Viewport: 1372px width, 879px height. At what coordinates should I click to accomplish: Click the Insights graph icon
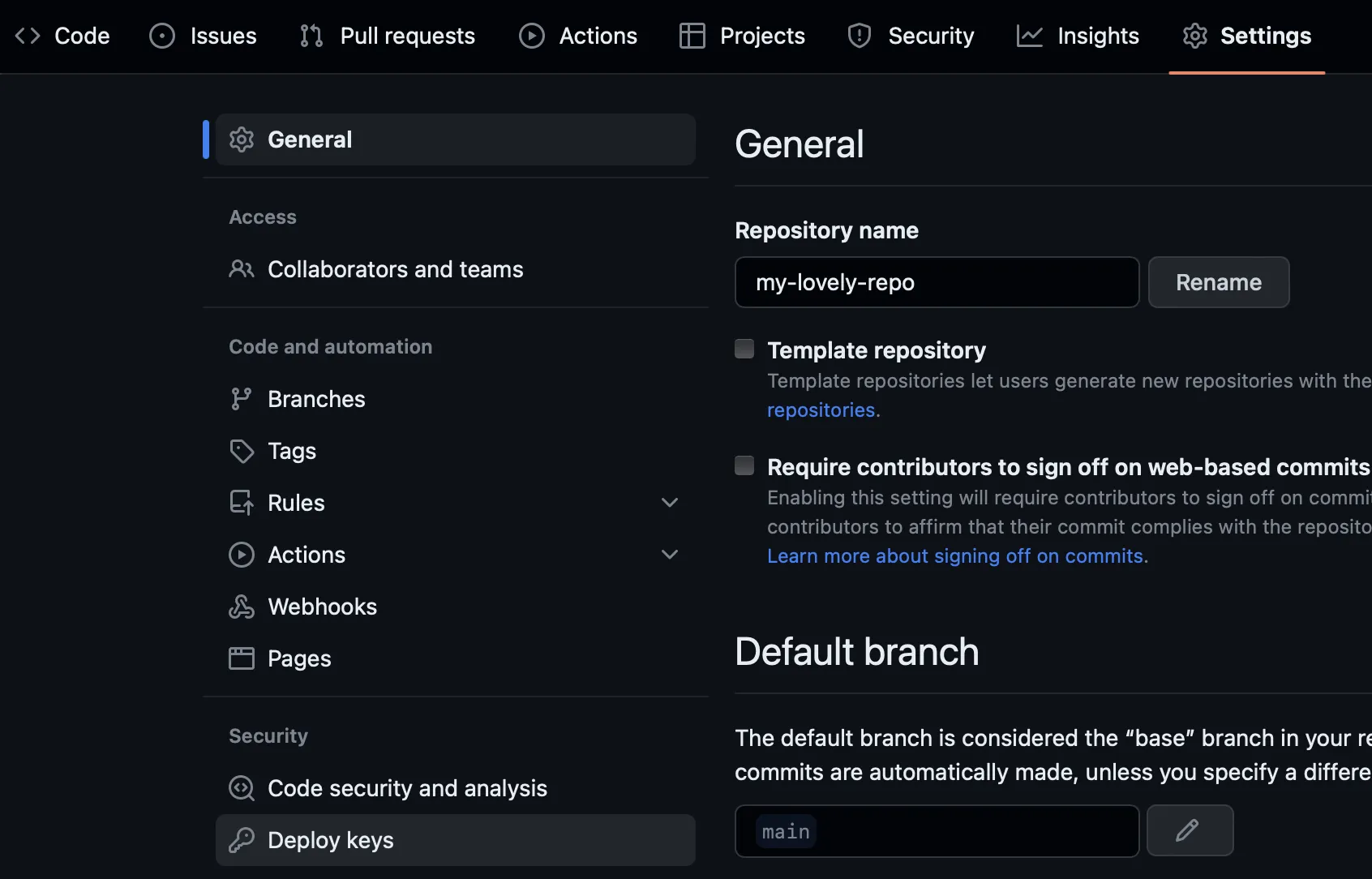pos(1030,36)
